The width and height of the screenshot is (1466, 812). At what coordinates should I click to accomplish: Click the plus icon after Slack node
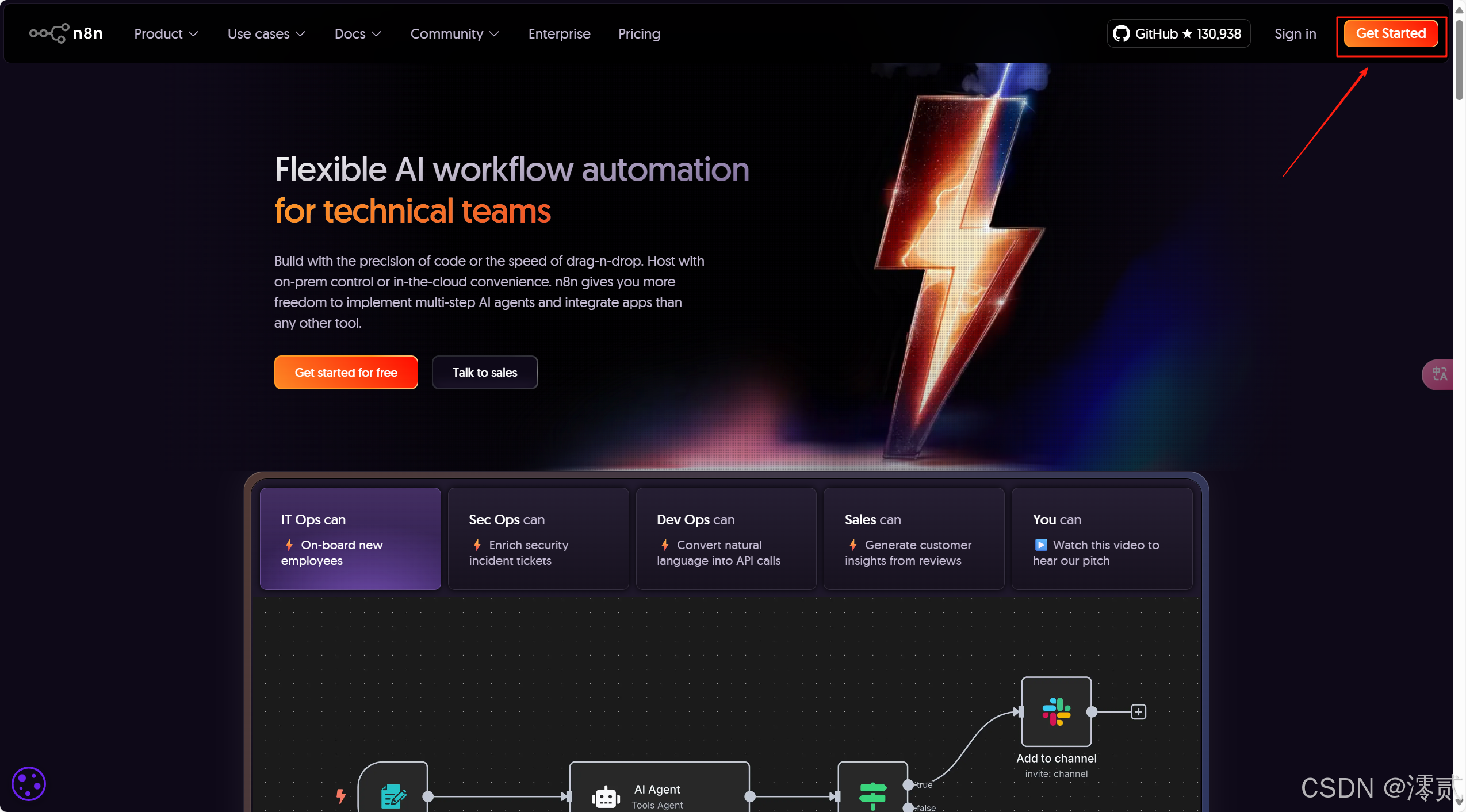point(1138,712)
